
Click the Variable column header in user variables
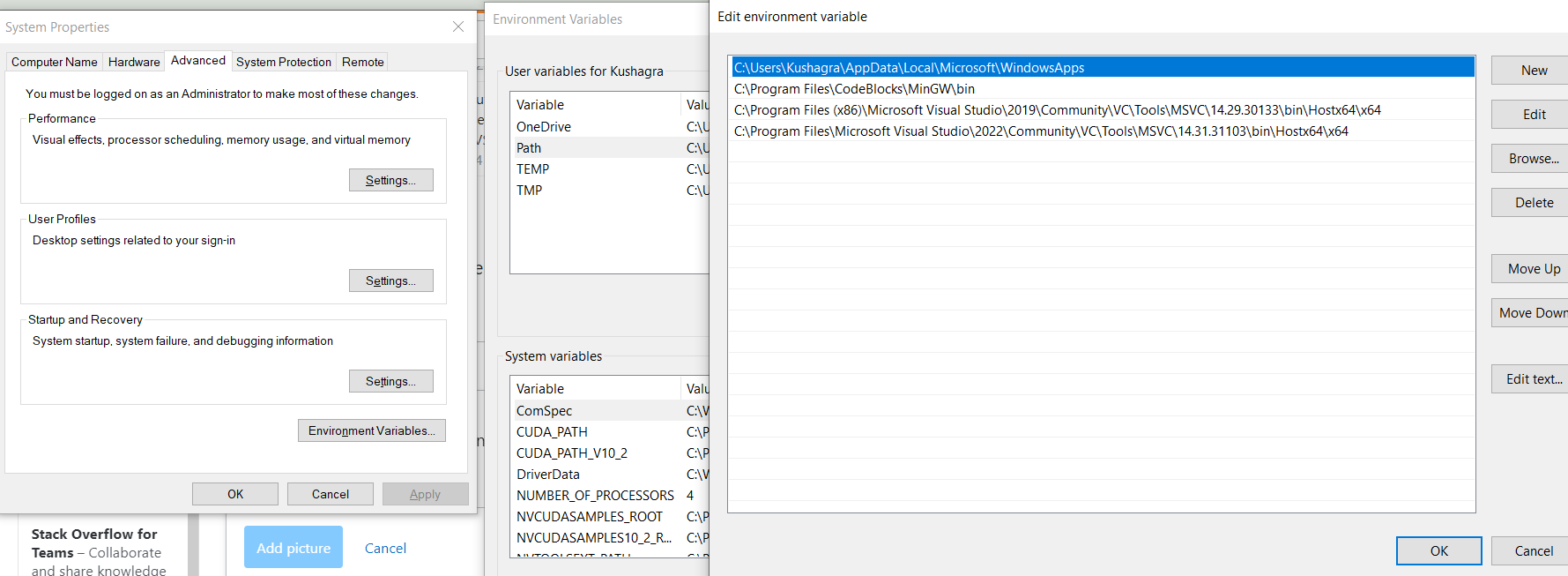coord(596,104)
